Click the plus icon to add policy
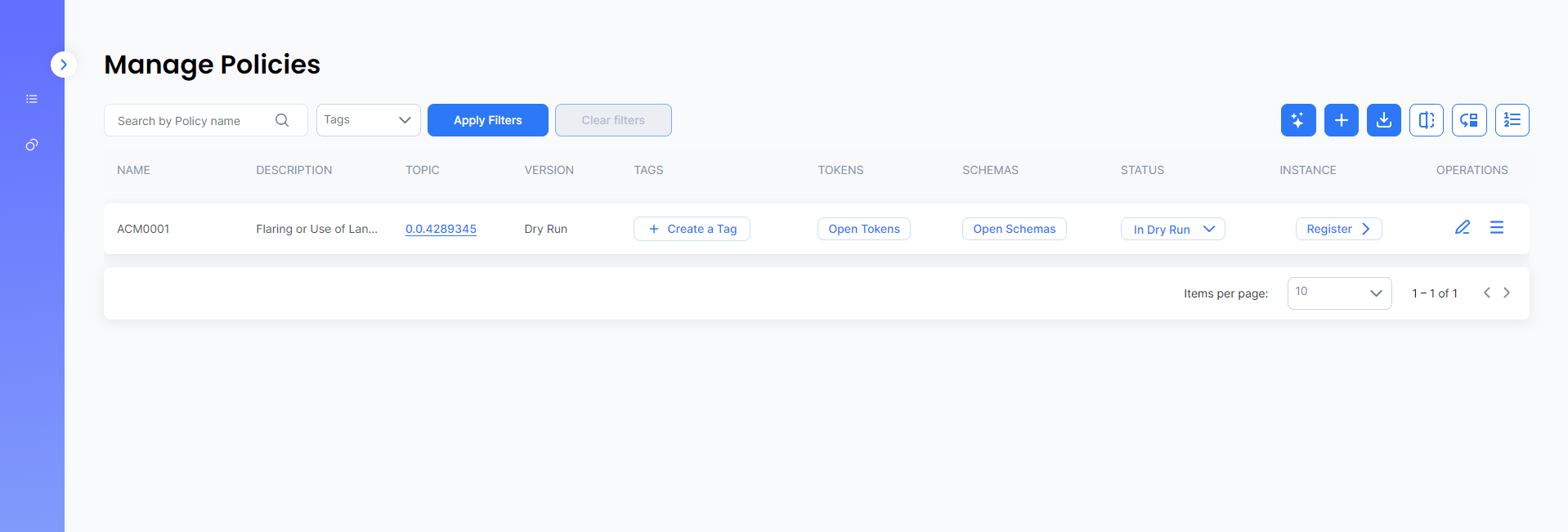Viewport: 1568px width, 532px height. (x=1341, y=120)
